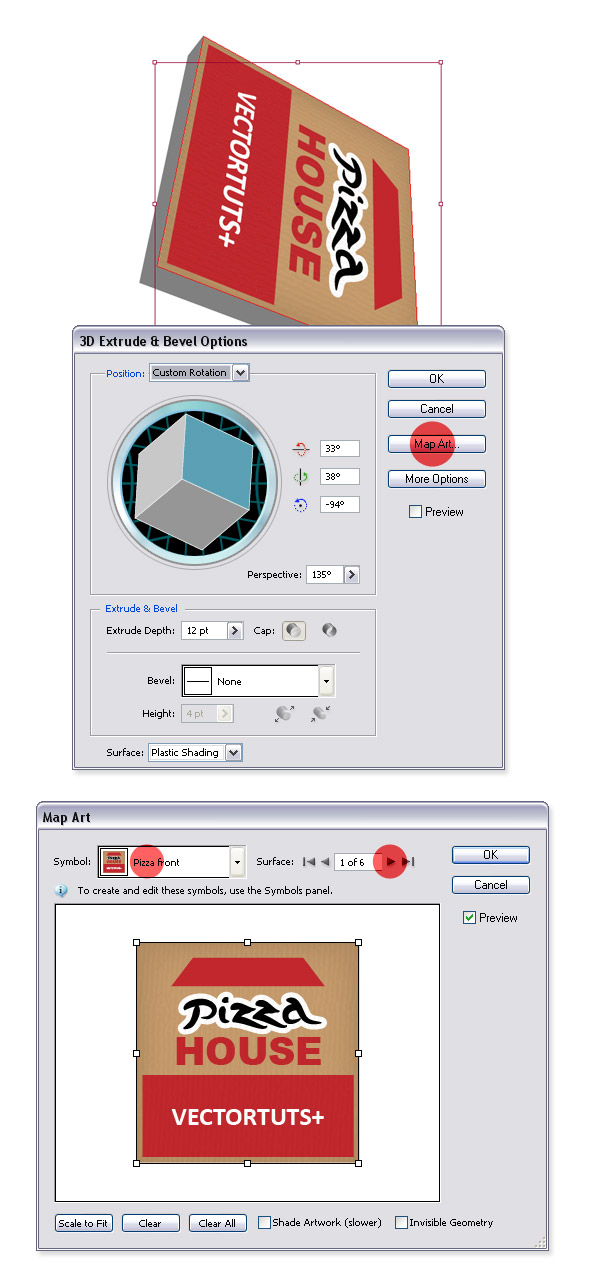Go to first surface in Map Art
Screen dimensions: 600x1288
310,862
